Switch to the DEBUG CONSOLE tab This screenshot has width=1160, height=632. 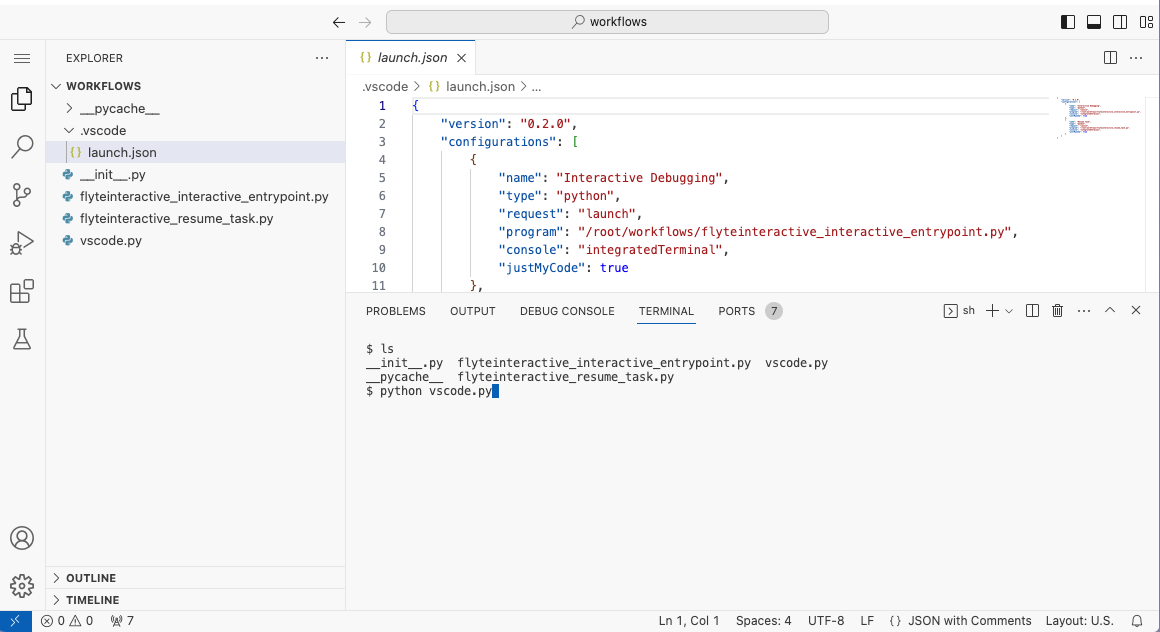[567, 311]
